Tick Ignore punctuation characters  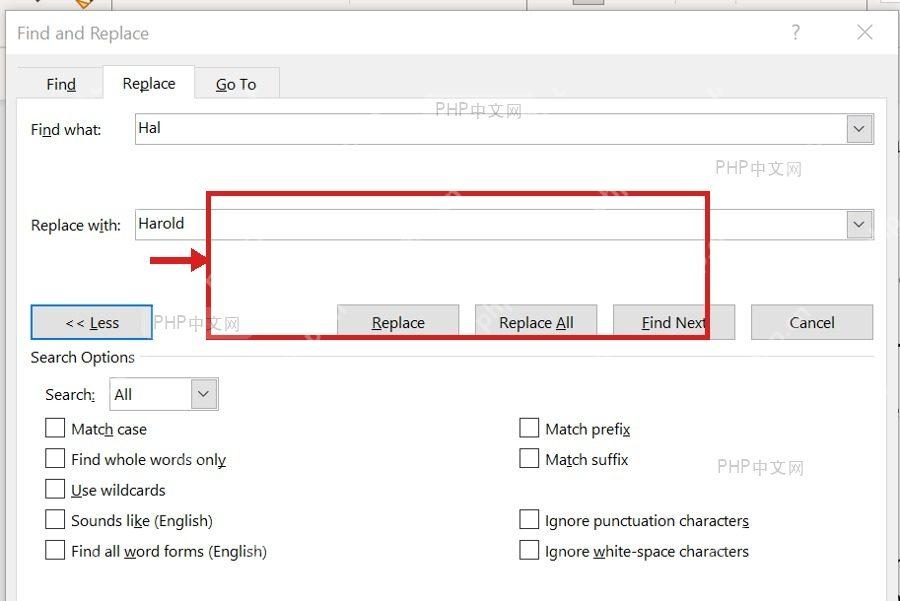(529, 519)
